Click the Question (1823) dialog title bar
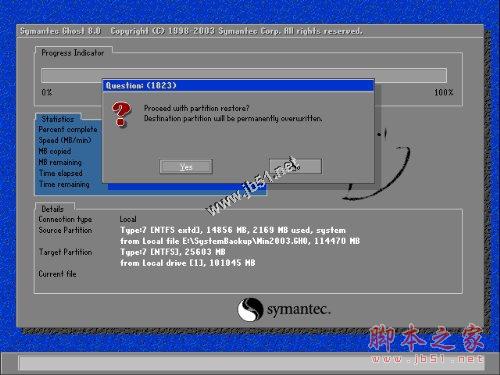This screenshot has width=500, height=375. coord(238,85)
